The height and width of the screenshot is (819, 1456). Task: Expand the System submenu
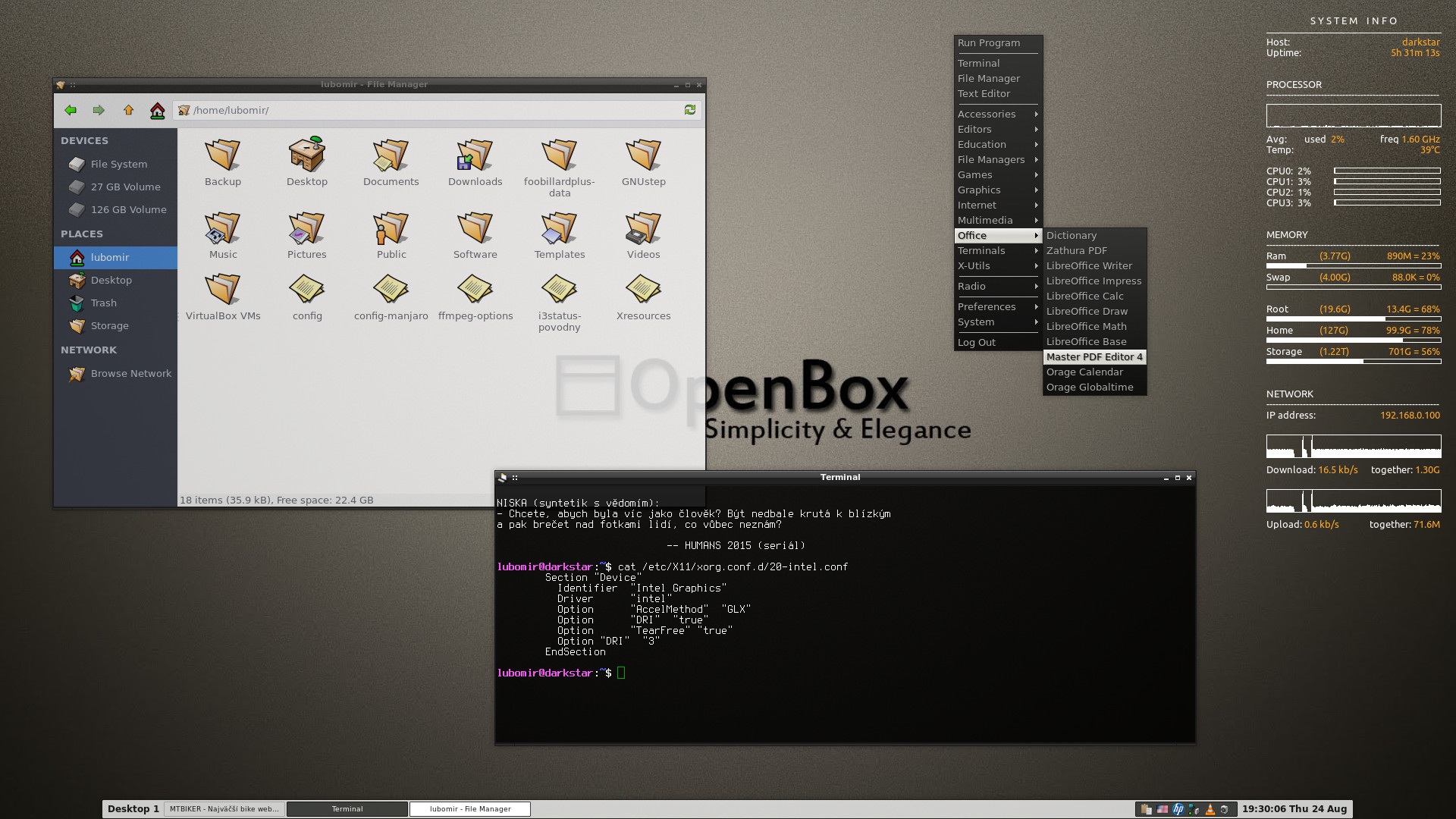(998, 322)
